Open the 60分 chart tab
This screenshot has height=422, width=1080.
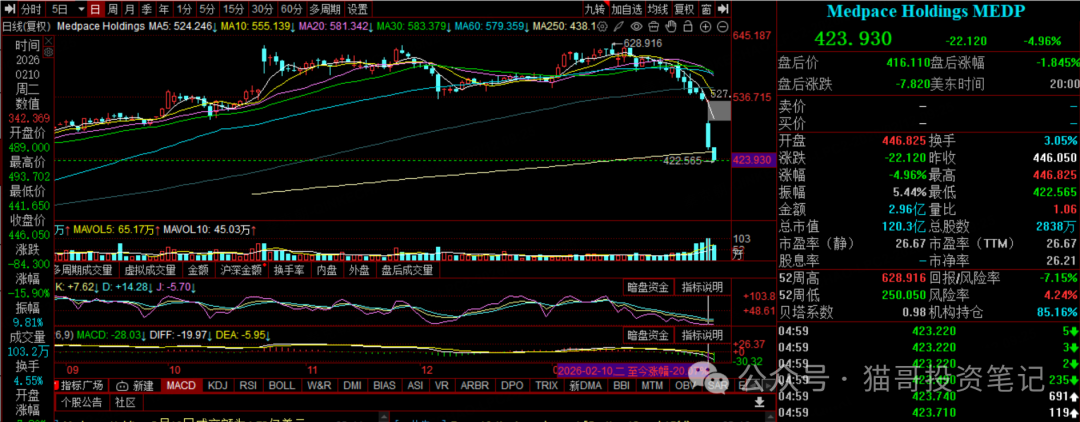291,9
